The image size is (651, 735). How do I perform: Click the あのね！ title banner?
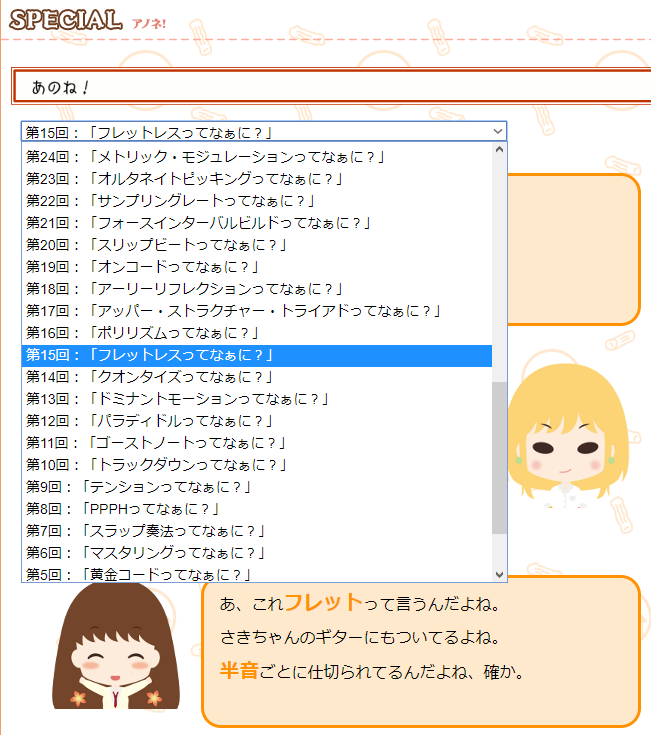tap(332, 86)
